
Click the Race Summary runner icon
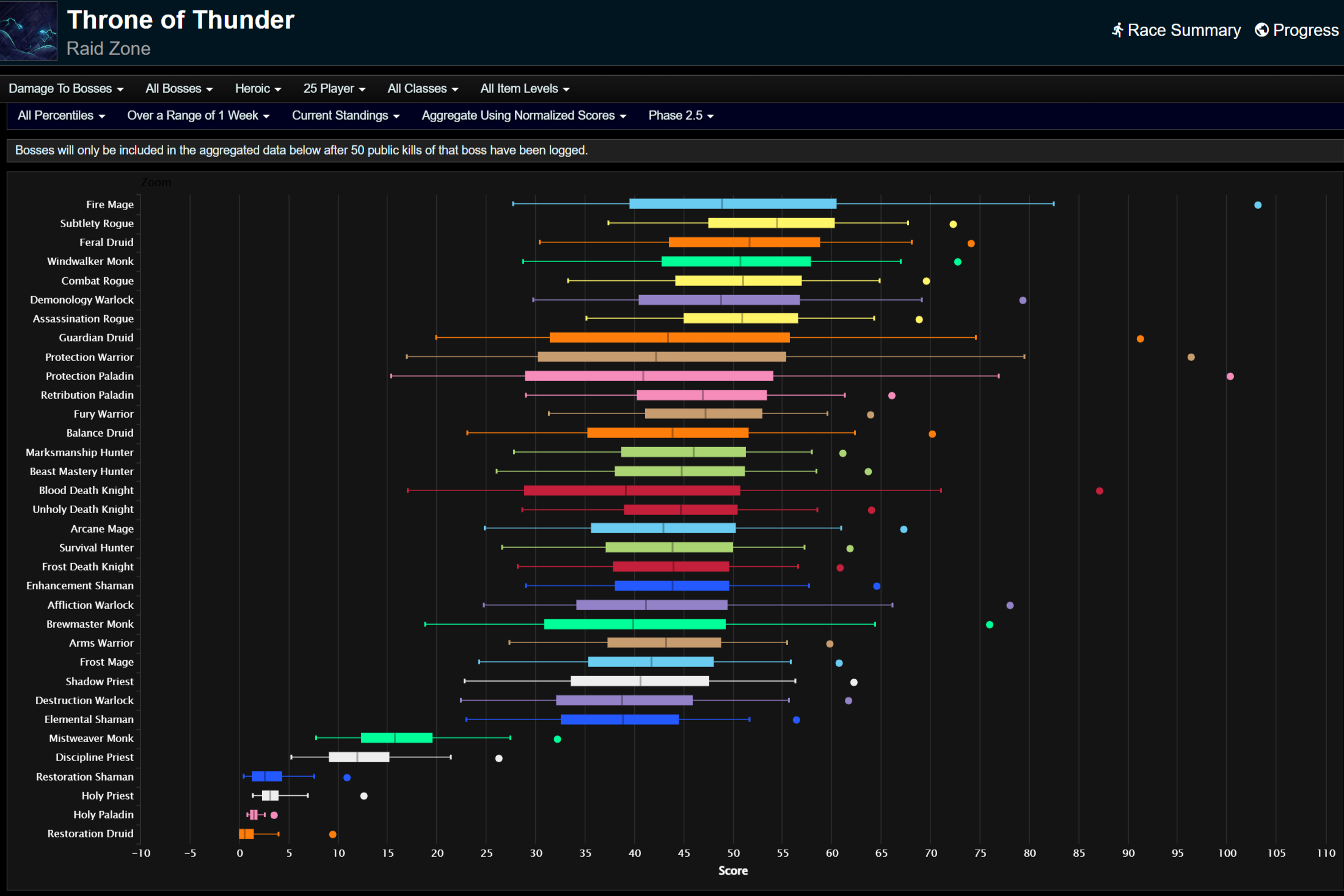tap(1117, 30)
